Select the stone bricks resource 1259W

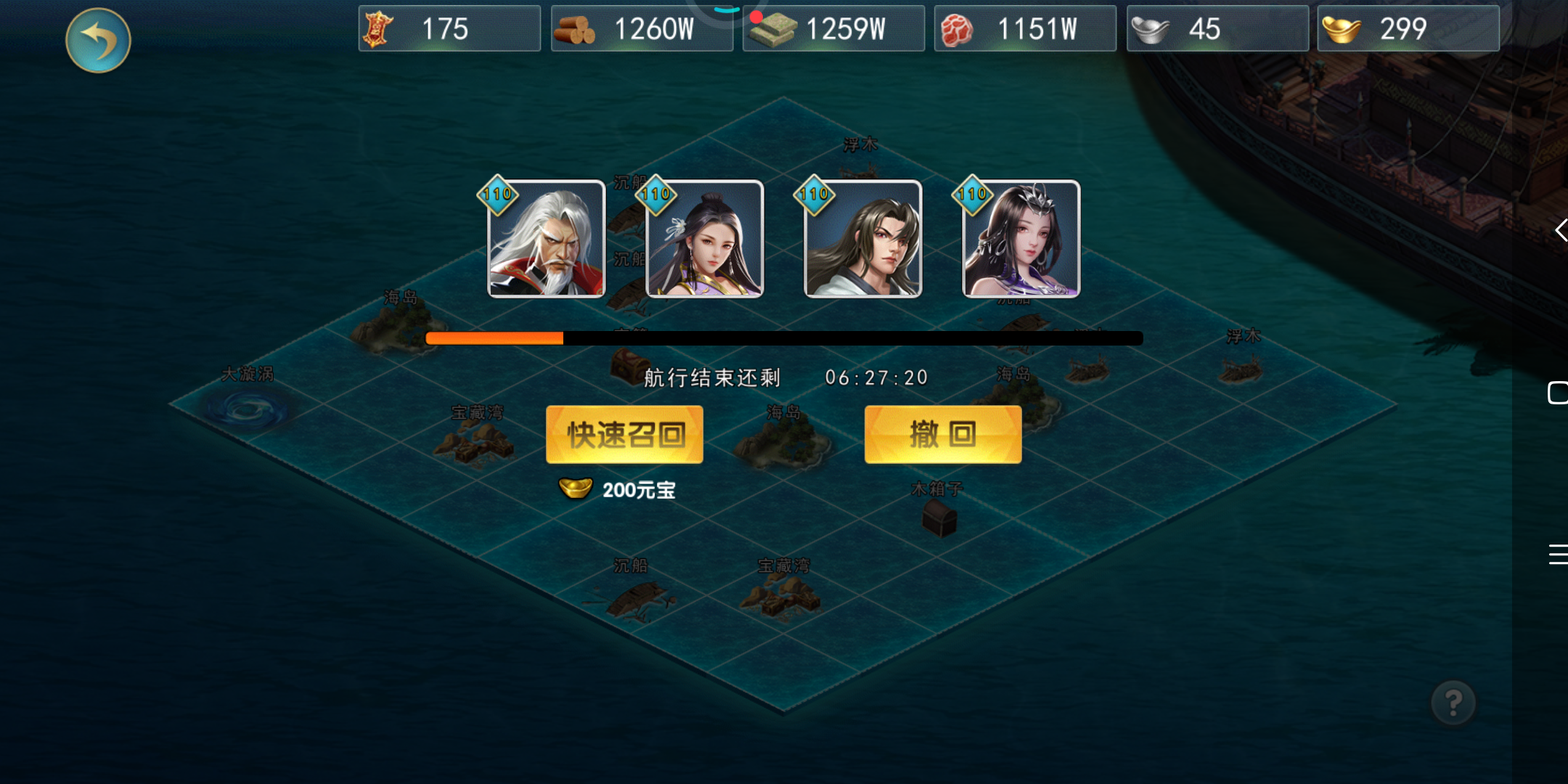click(833, 29)
